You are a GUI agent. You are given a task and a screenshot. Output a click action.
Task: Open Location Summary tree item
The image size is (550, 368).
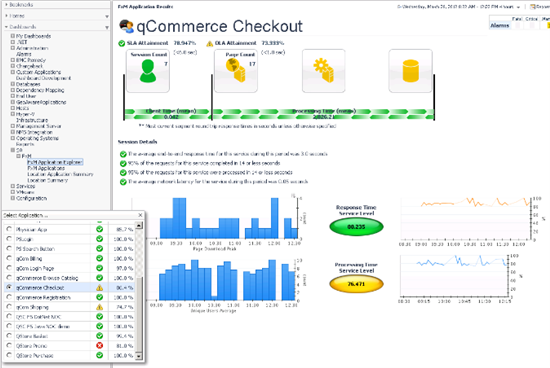48,180
